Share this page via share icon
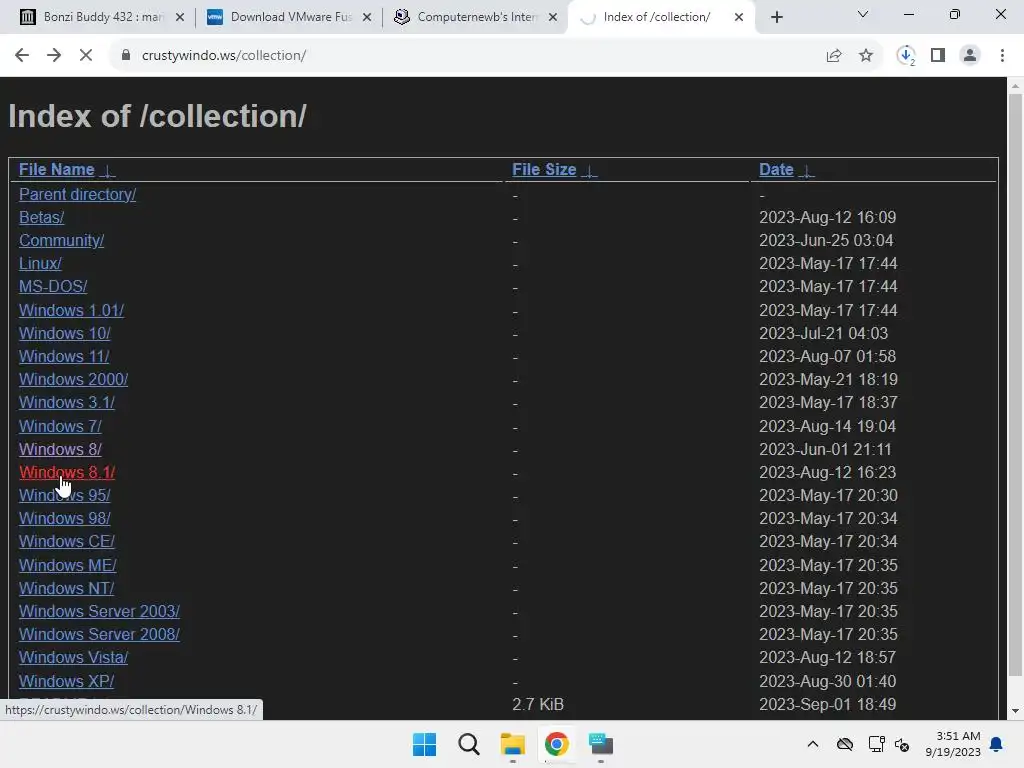The image size is (1024, 768). tap(834, 56)
